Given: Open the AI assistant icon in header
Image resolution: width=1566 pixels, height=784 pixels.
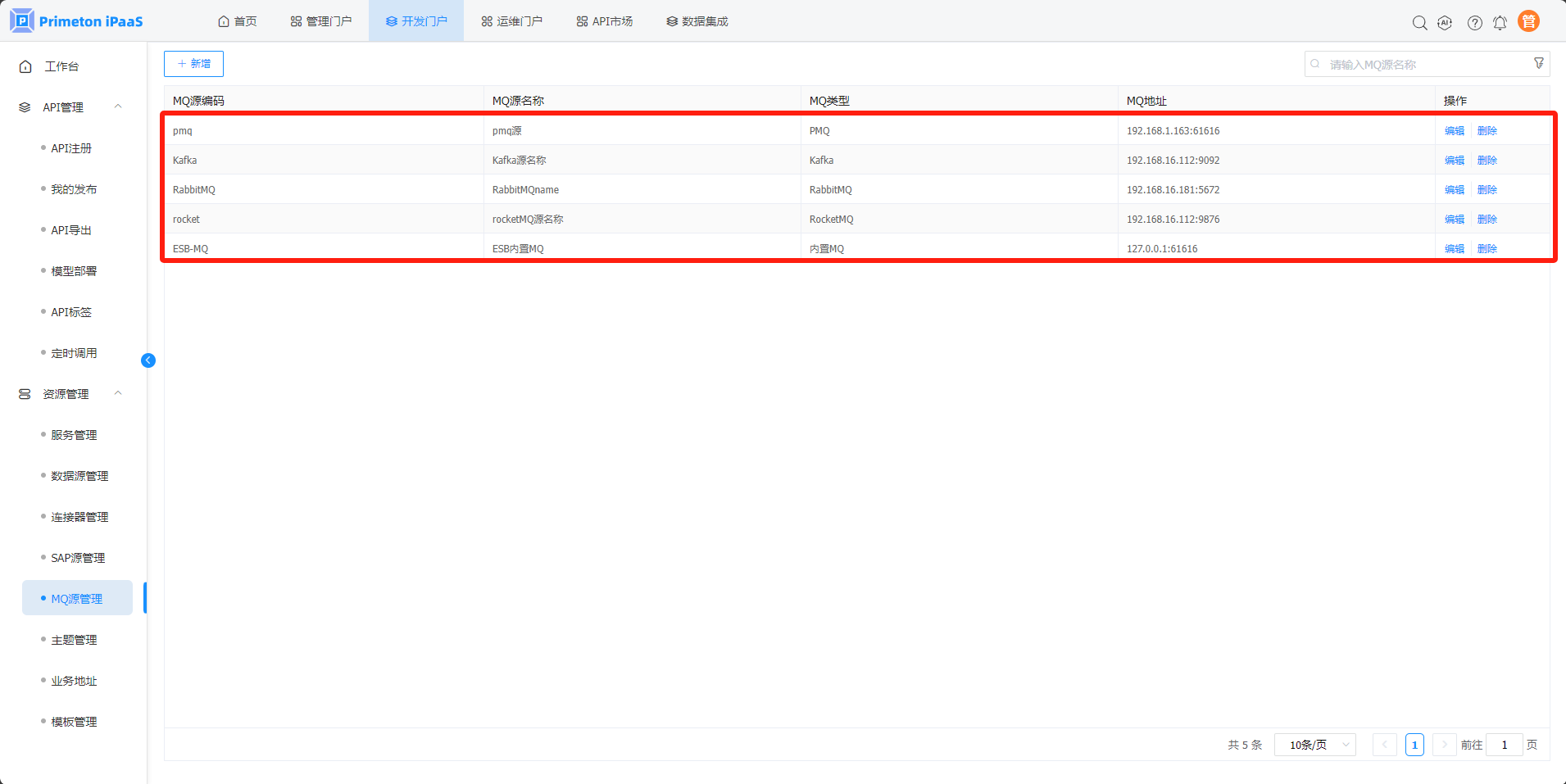Looking at the screenshot, I should (1445, 23).
